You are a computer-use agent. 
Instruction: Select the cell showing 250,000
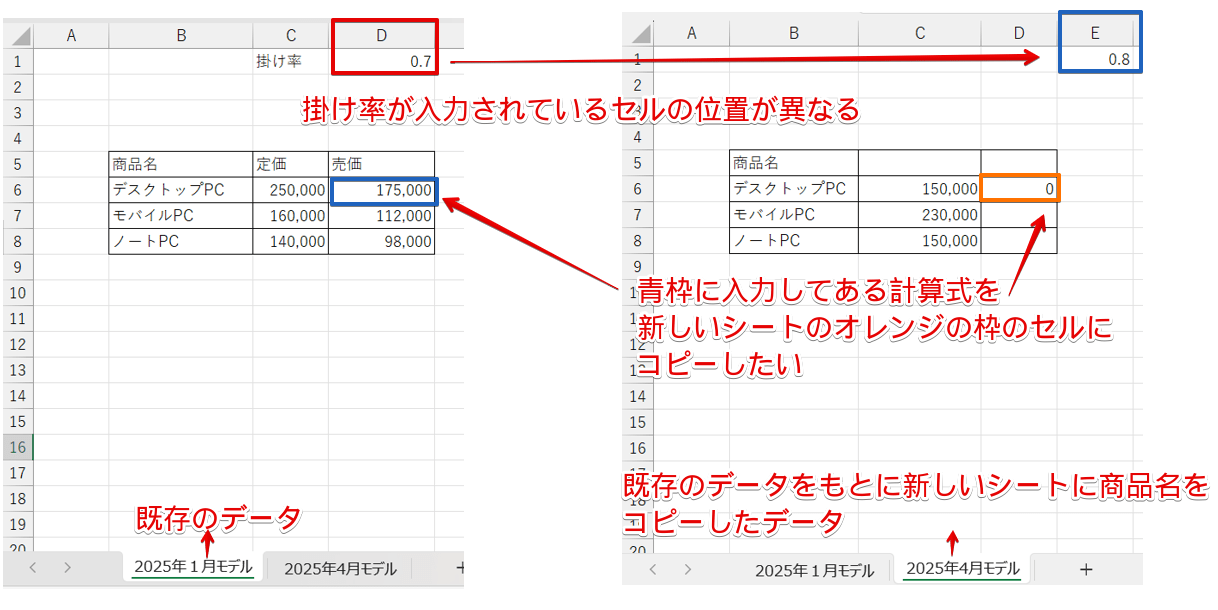(x=290, y=190)
